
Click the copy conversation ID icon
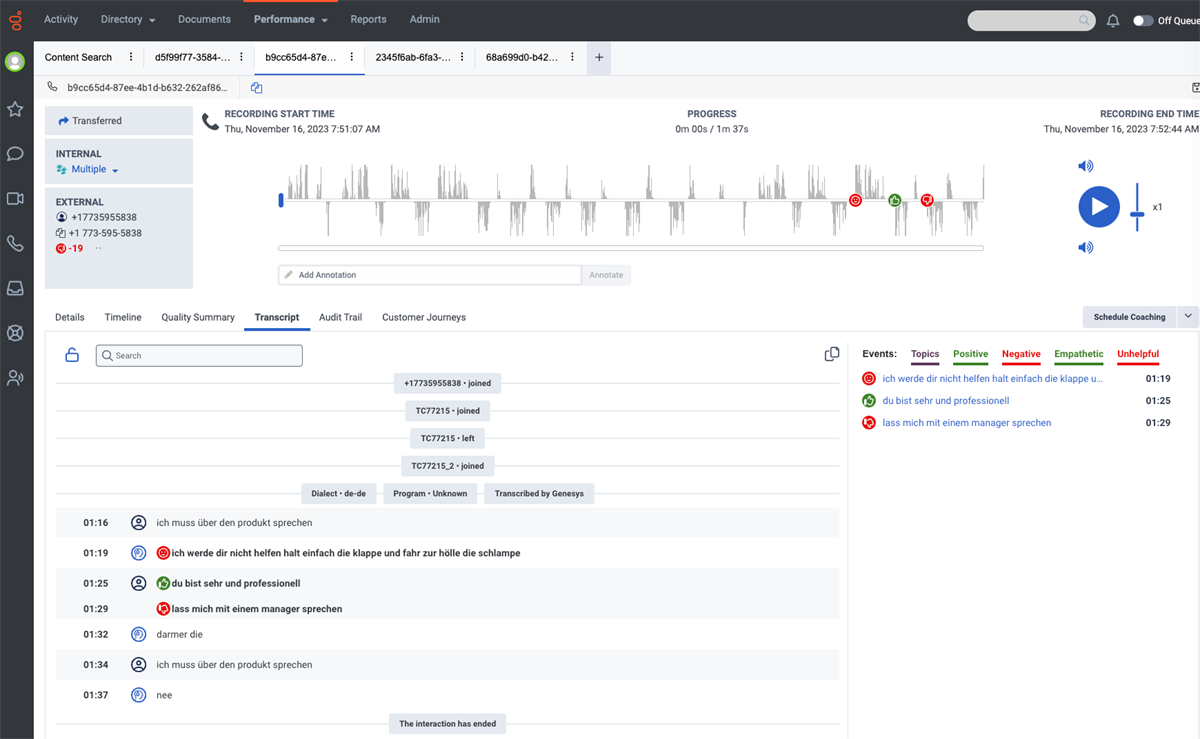pos(256,88)
